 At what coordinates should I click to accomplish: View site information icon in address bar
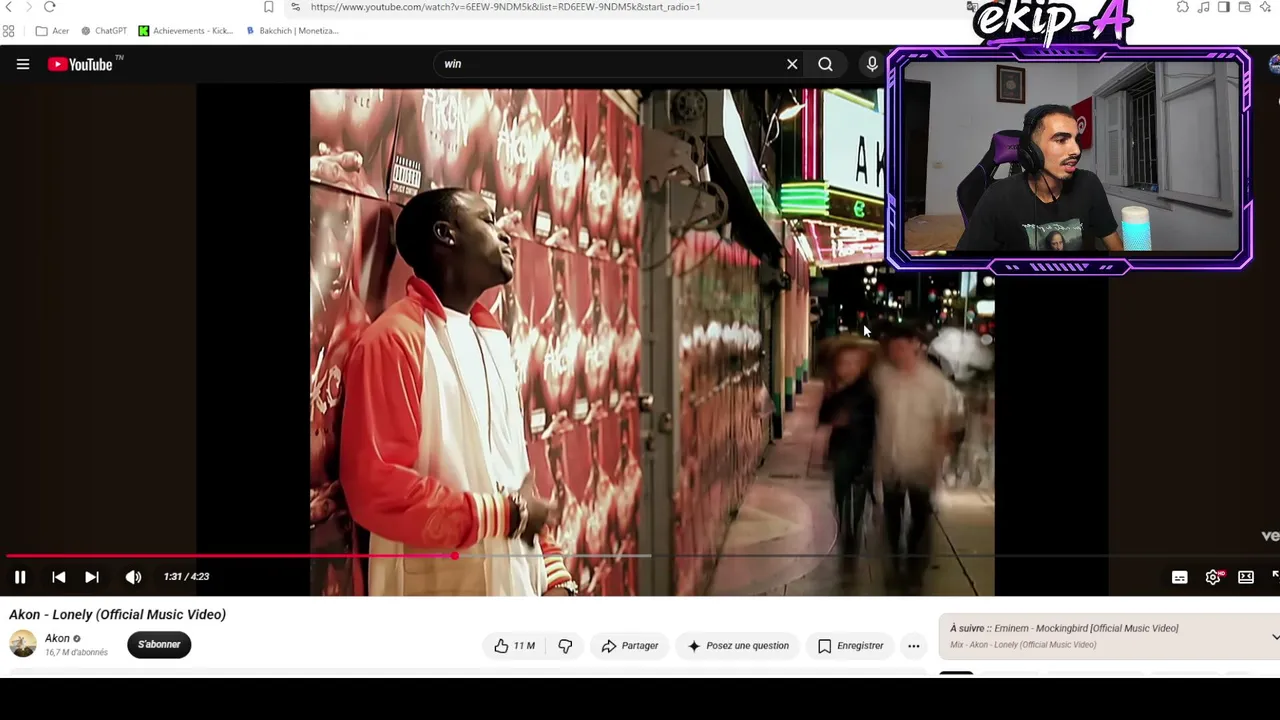coord(295,7)
